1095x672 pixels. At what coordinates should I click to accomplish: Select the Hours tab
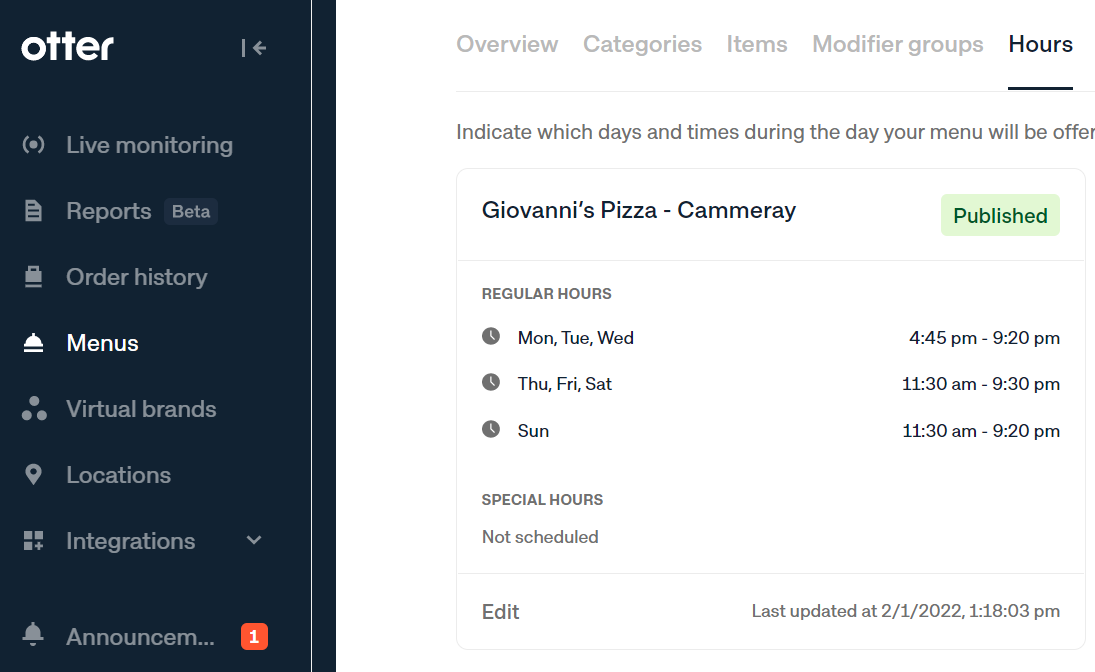point(1041,44)
